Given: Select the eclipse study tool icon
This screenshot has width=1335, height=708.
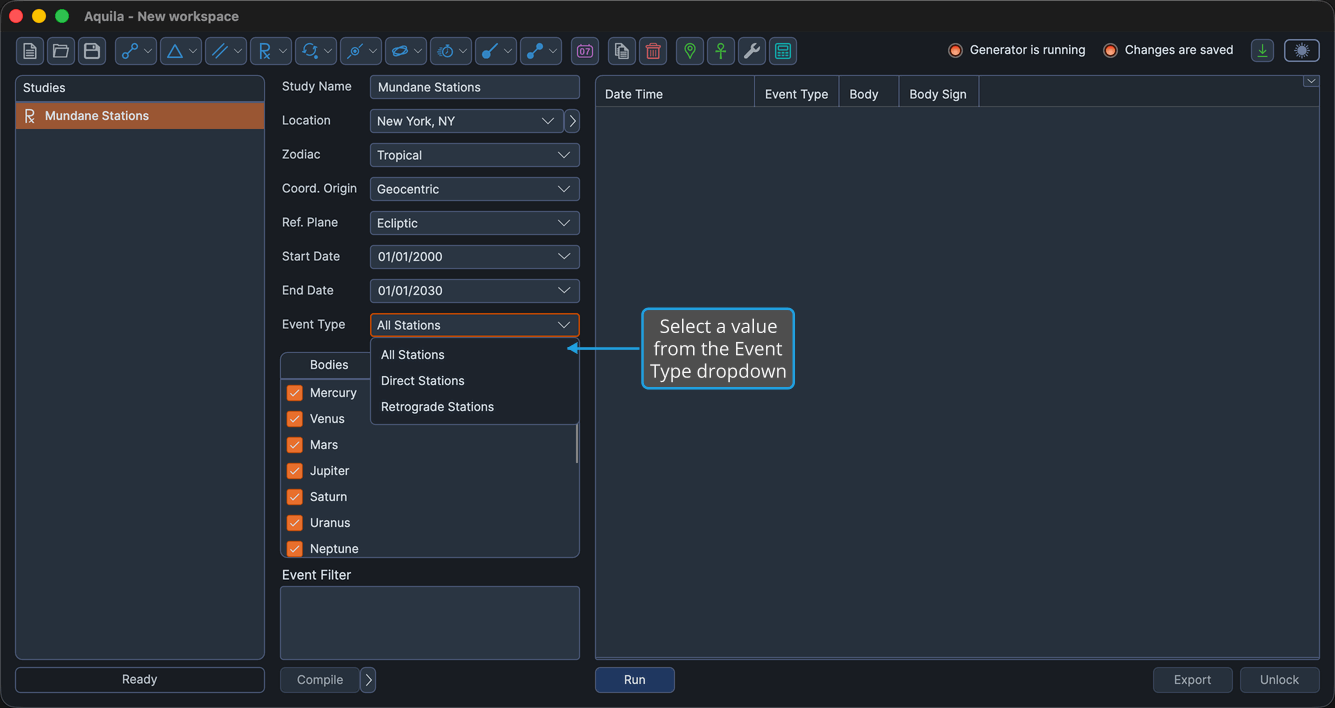Looking at the screenshot, I should [354, 51].
